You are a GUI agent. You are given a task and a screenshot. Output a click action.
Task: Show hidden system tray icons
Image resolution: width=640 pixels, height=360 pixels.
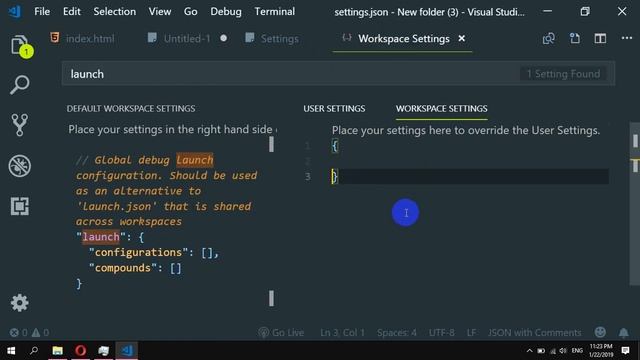tap(529, 351)
